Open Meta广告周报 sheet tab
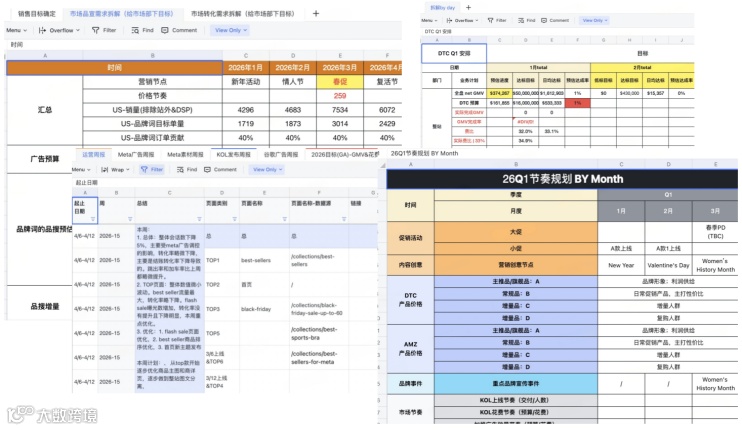This screenshot has width=742, height=430. click(136, 155)
